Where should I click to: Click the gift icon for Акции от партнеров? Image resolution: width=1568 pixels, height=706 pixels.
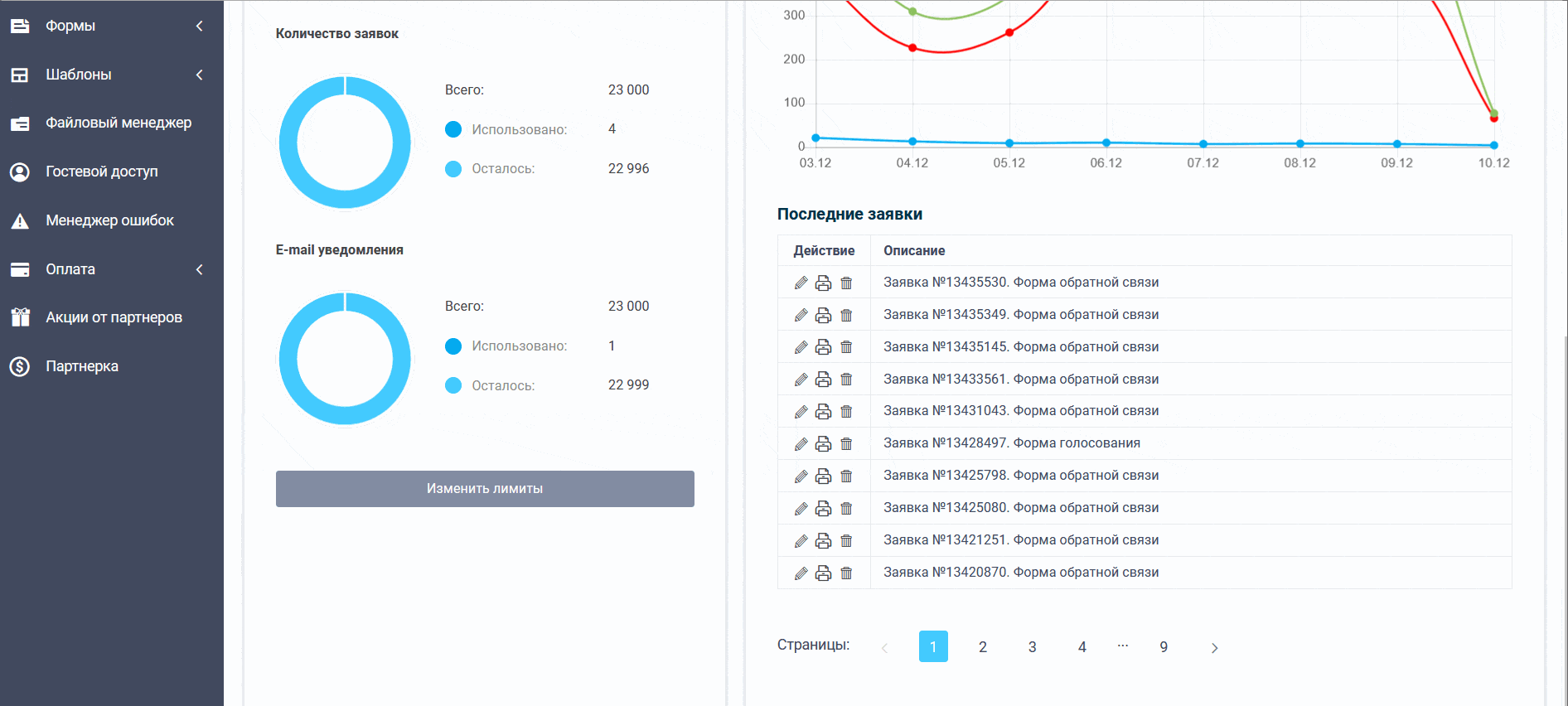click(20, 317)
